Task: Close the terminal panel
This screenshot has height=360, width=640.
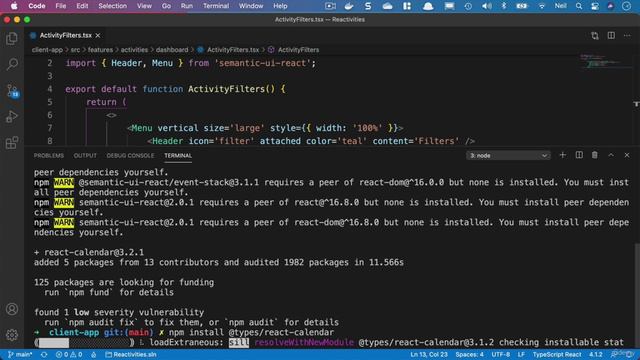Action: pos(627,155)
